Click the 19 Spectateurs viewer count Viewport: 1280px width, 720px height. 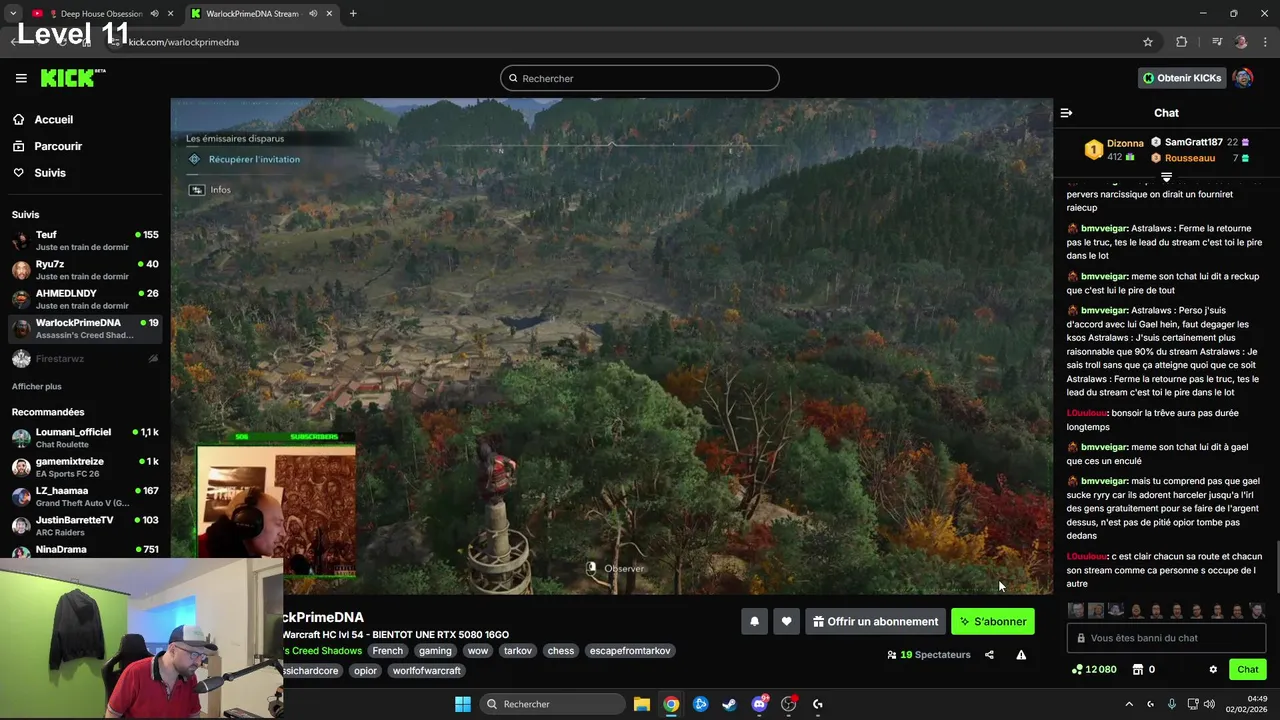click(929, 655)
